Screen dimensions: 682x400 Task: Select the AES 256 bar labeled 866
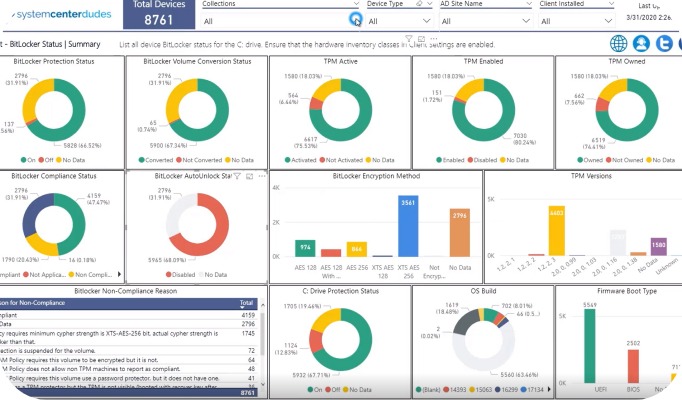(357, 249)
